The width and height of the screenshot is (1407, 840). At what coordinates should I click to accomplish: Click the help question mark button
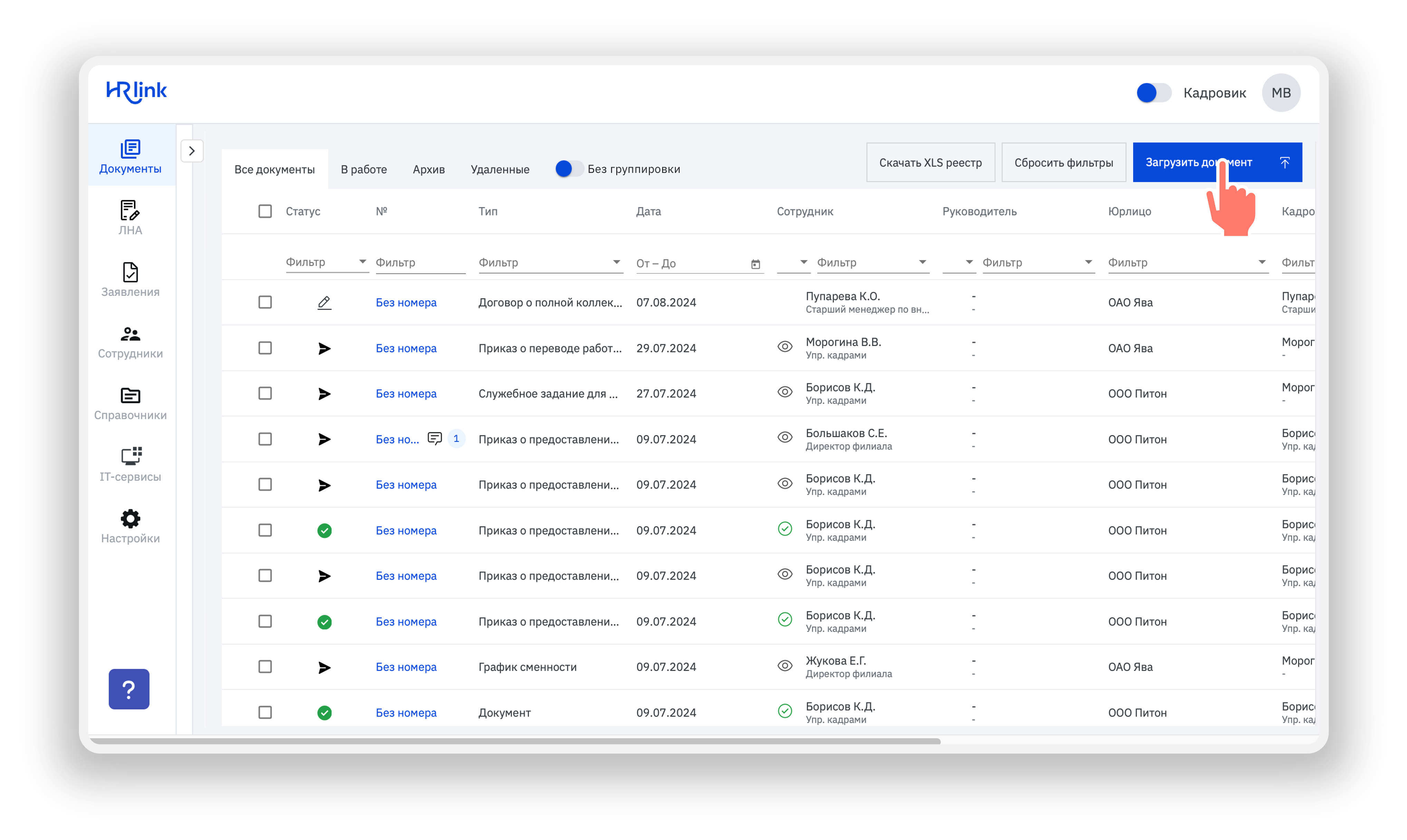point(129,689)
